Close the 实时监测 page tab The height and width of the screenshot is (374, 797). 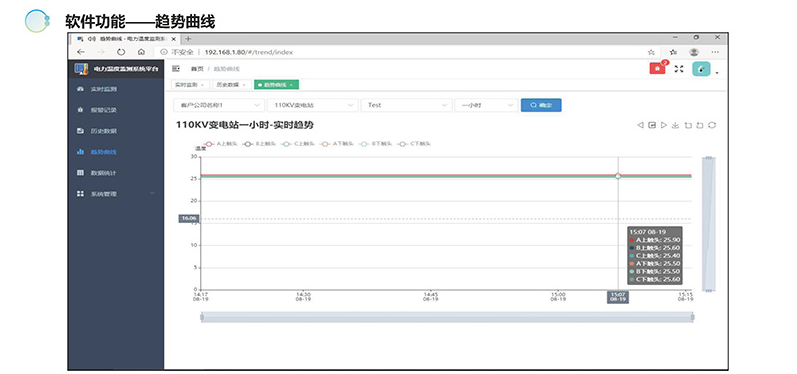[202, 85]
